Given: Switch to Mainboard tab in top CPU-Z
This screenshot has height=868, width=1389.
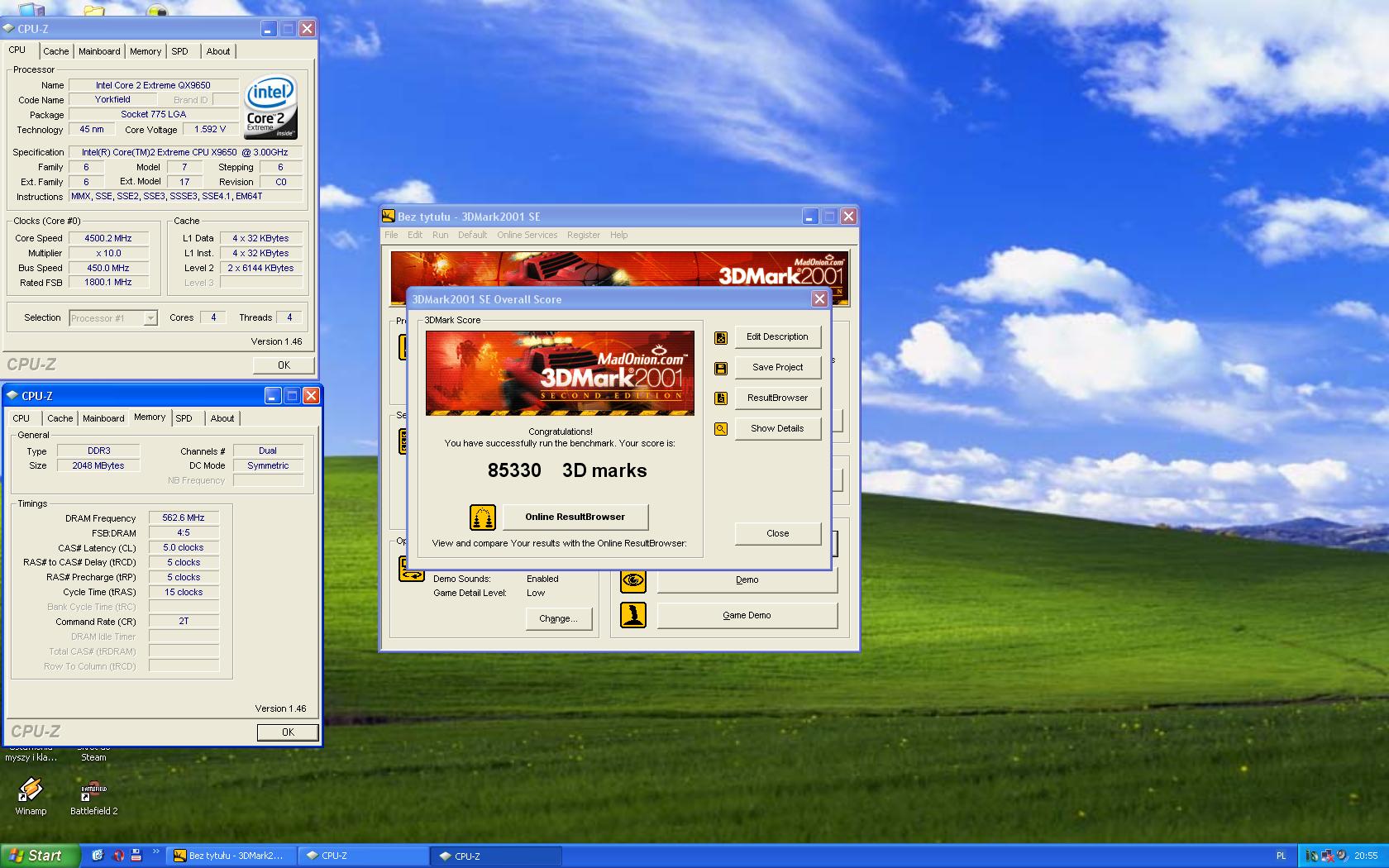Looking at the screenshot, I should [x=99, y=51].
